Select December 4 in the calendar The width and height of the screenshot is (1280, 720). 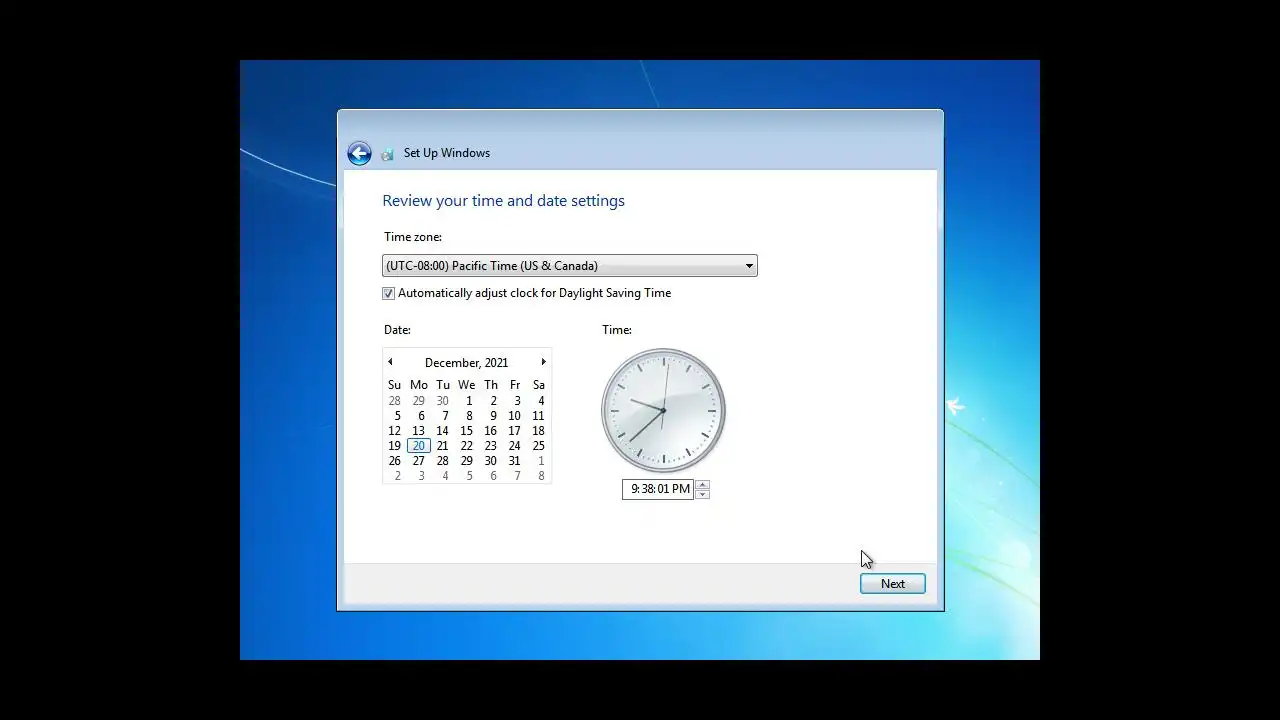[540, 401]
